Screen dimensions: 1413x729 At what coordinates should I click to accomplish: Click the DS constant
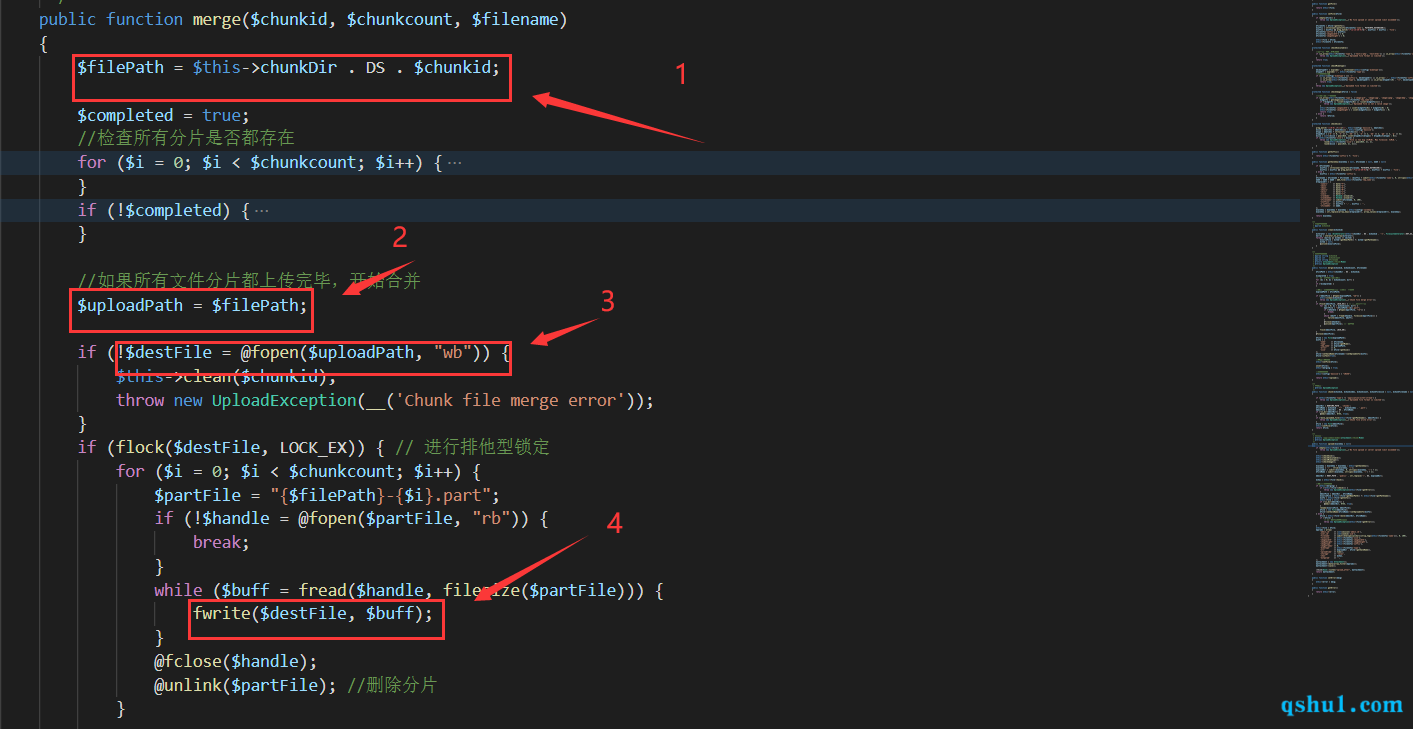[x=375, y=67]
